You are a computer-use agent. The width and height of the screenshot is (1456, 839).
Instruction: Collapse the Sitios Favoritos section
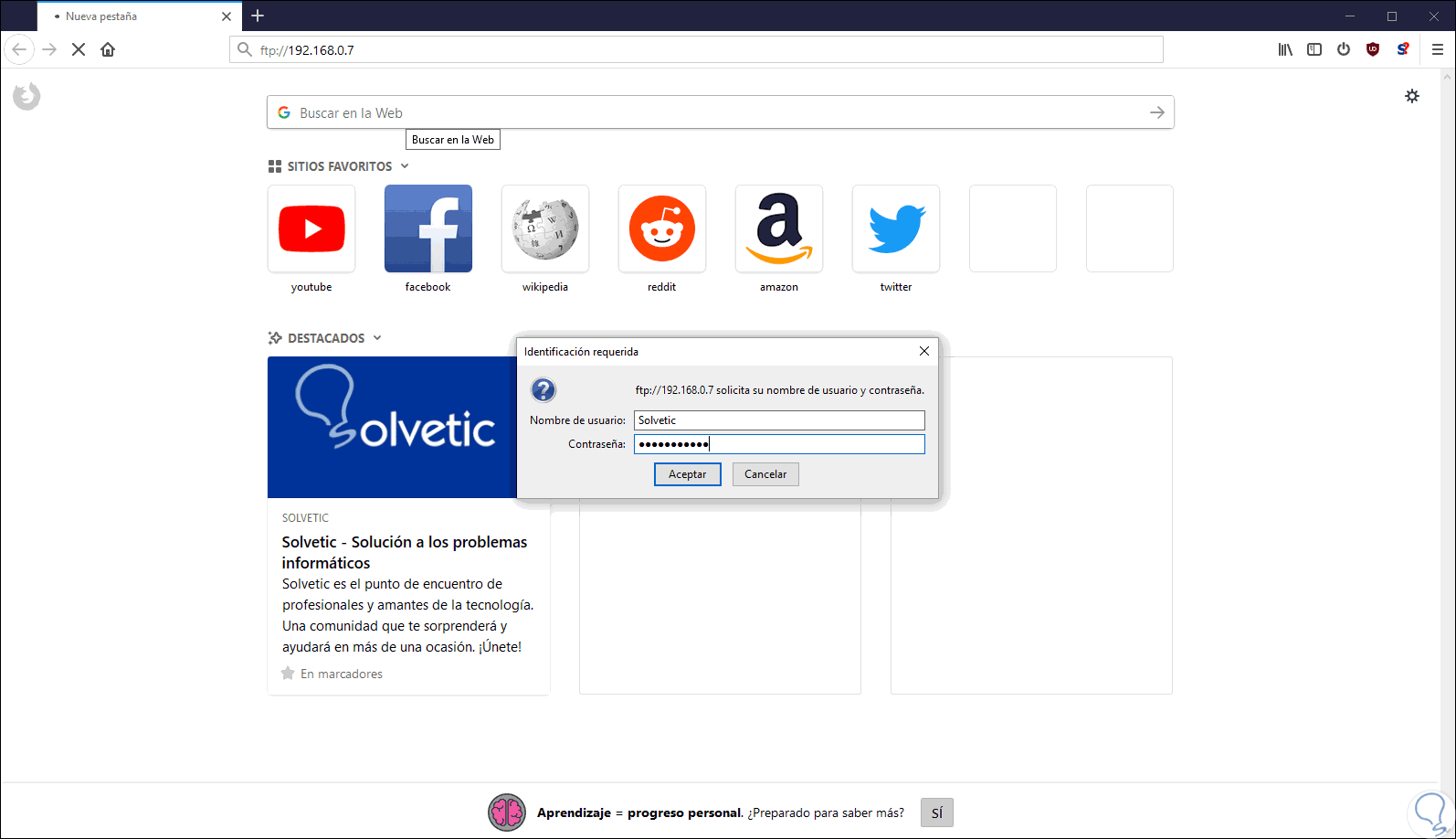coord(339,166)
